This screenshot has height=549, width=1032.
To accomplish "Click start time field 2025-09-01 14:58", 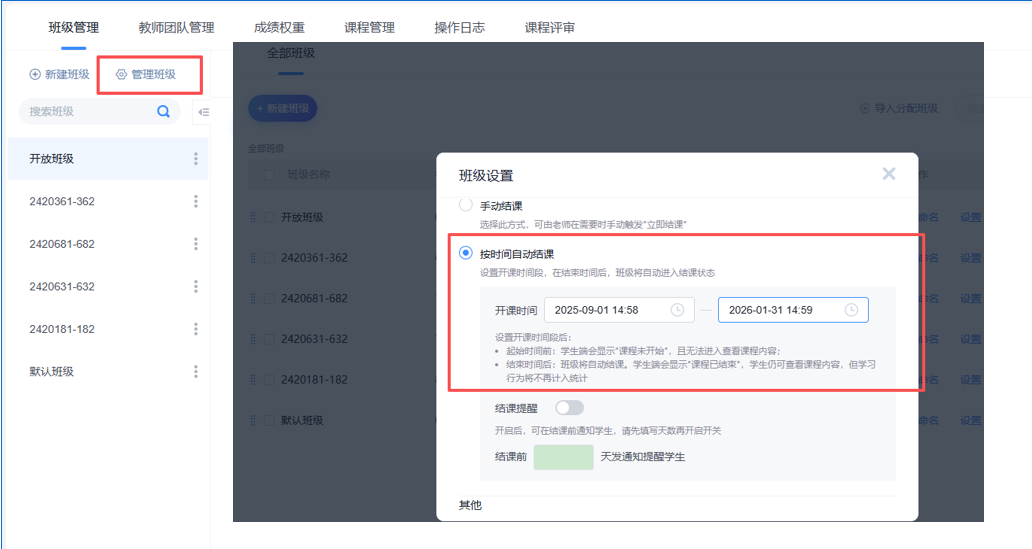I will [x=619, y=310].
